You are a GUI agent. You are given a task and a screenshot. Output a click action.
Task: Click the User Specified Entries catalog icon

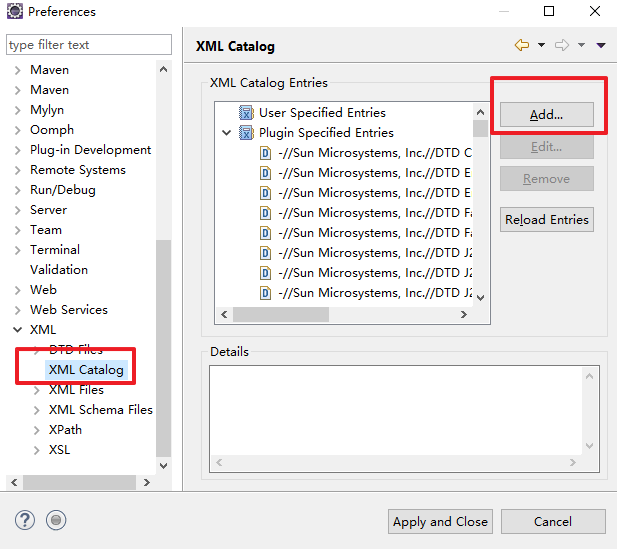pyautogui.click(x=246, y=113)
